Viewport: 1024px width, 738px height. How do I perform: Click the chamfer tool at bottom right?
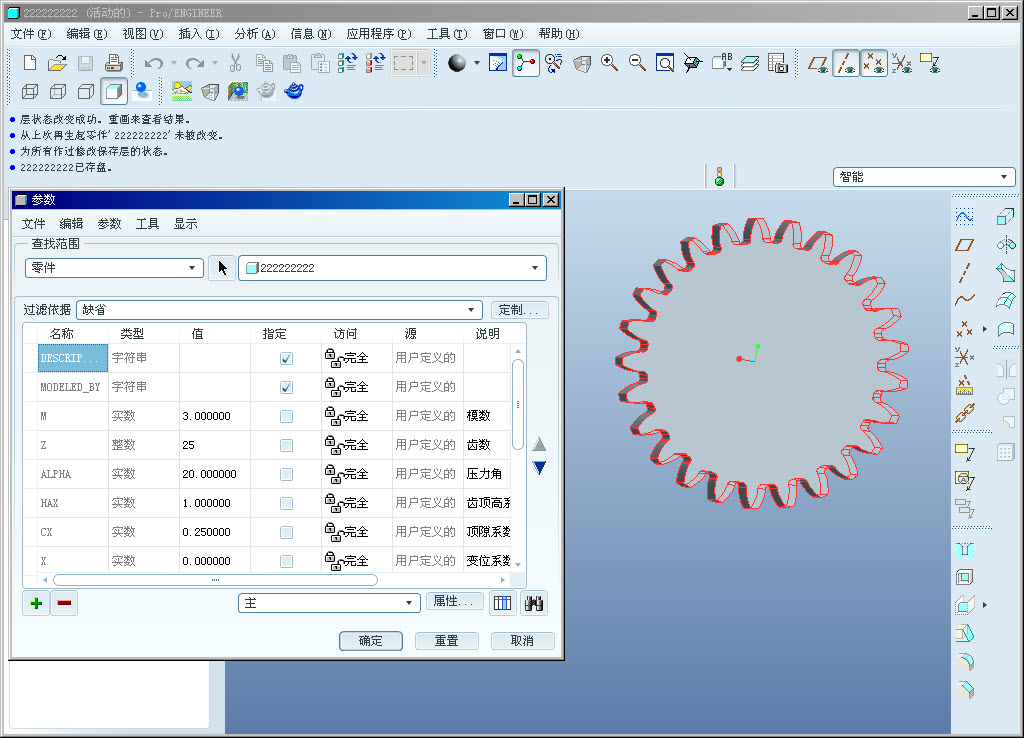(x=965, y=689)
